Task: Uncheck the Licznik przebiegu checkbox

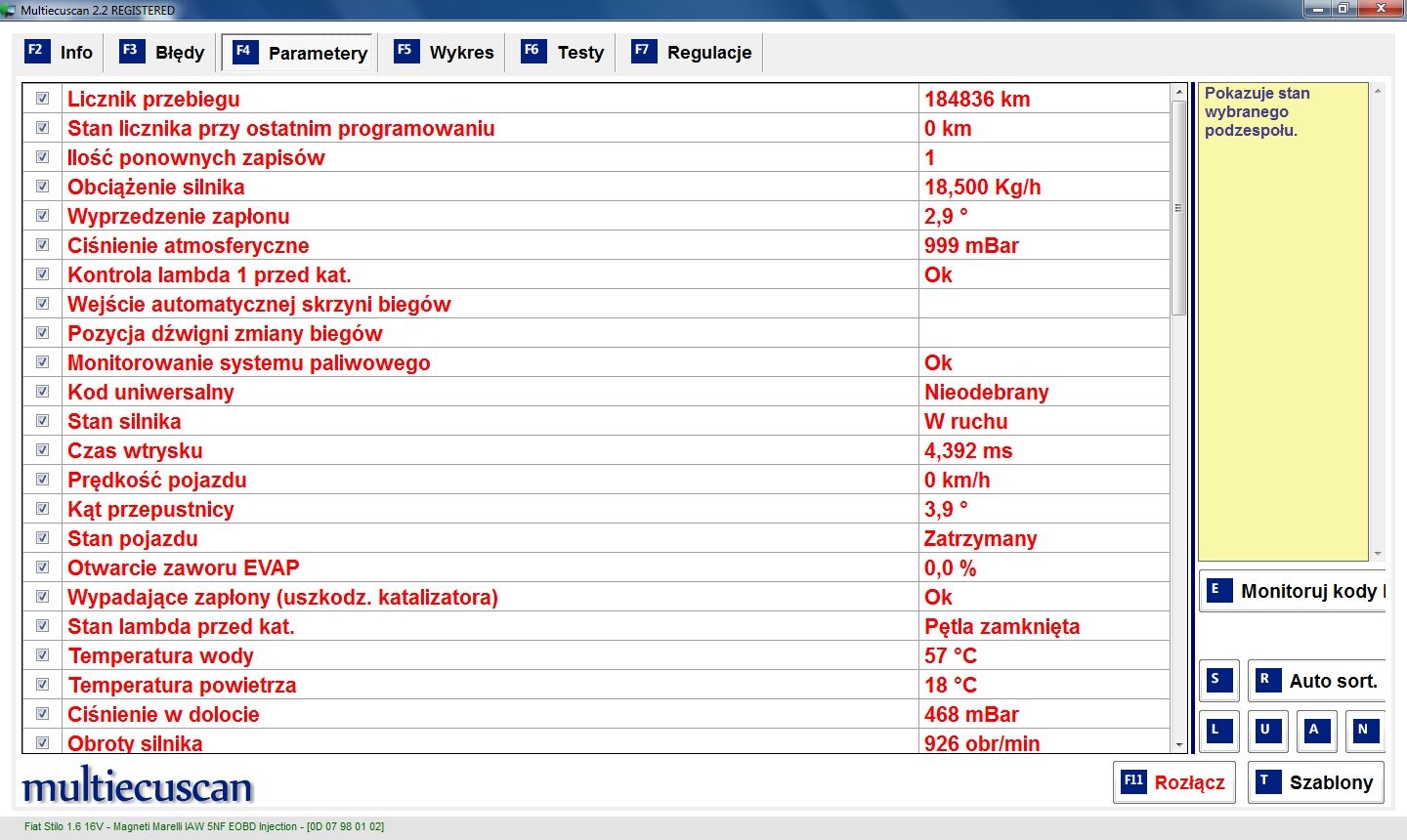Action: (42, 99)
